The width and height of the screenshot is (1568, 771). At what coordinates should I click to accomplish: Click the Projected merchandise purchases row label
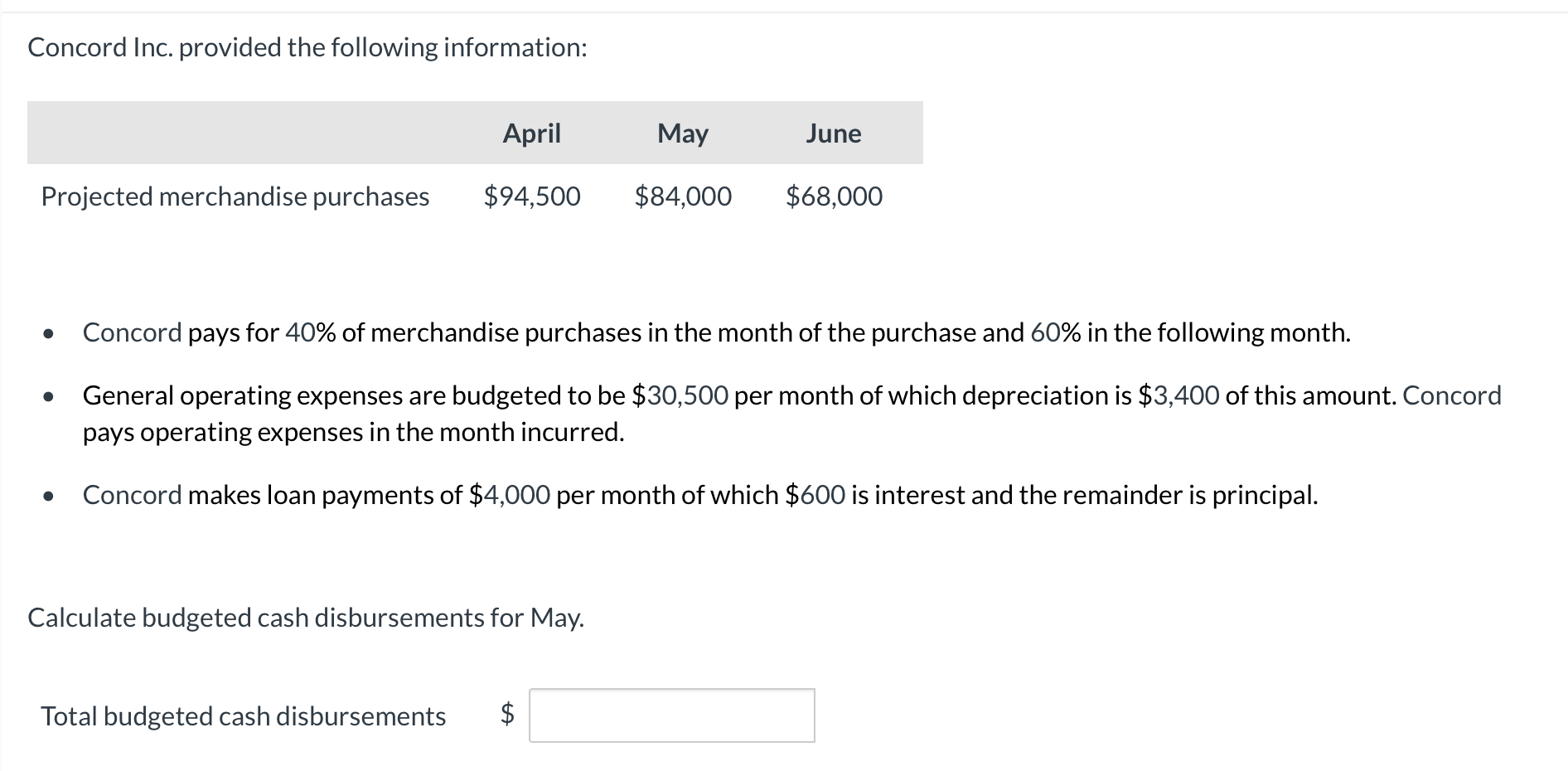(x=235, y=196)
